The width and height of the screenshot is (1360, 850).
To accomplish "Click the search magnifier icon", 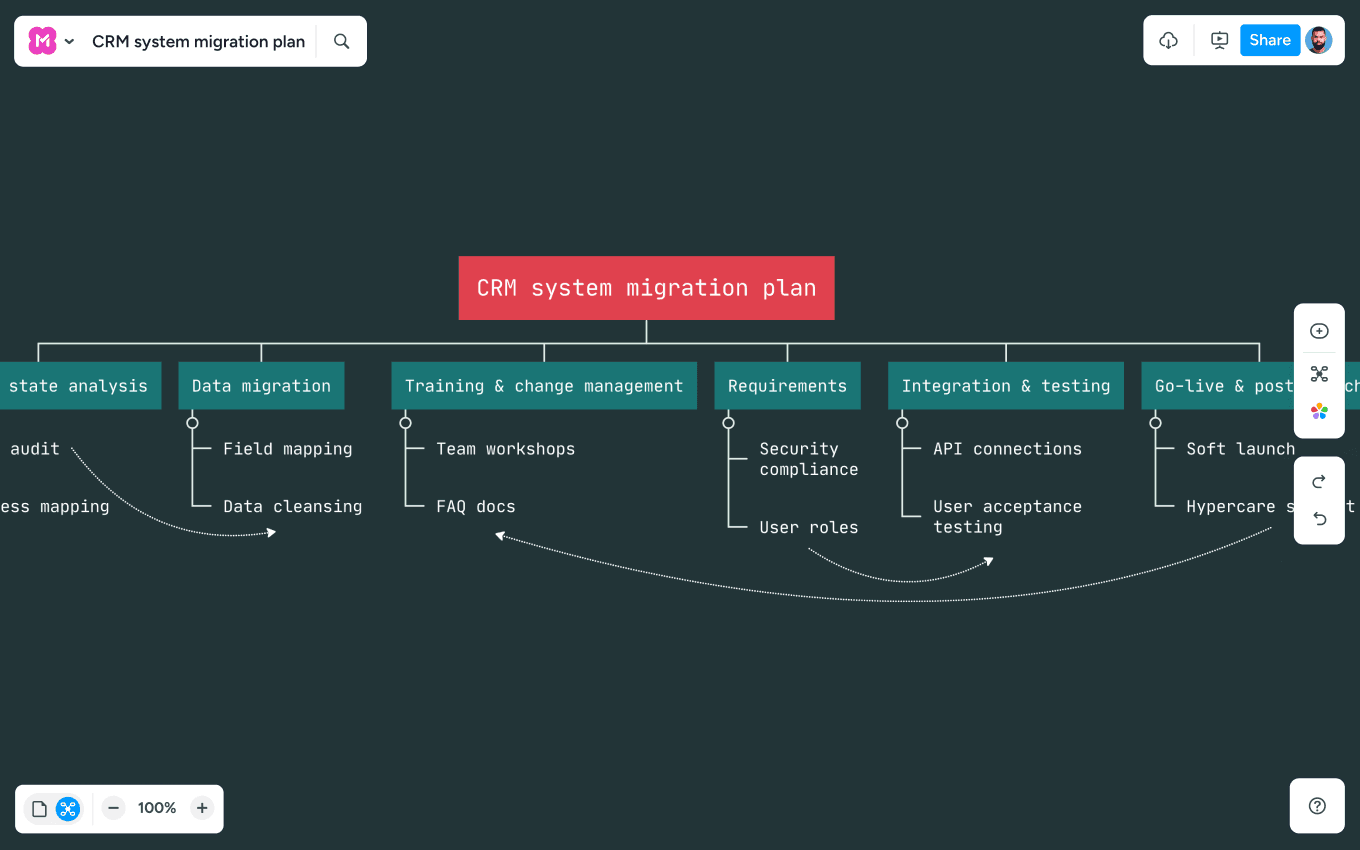I will pos(342,41).
